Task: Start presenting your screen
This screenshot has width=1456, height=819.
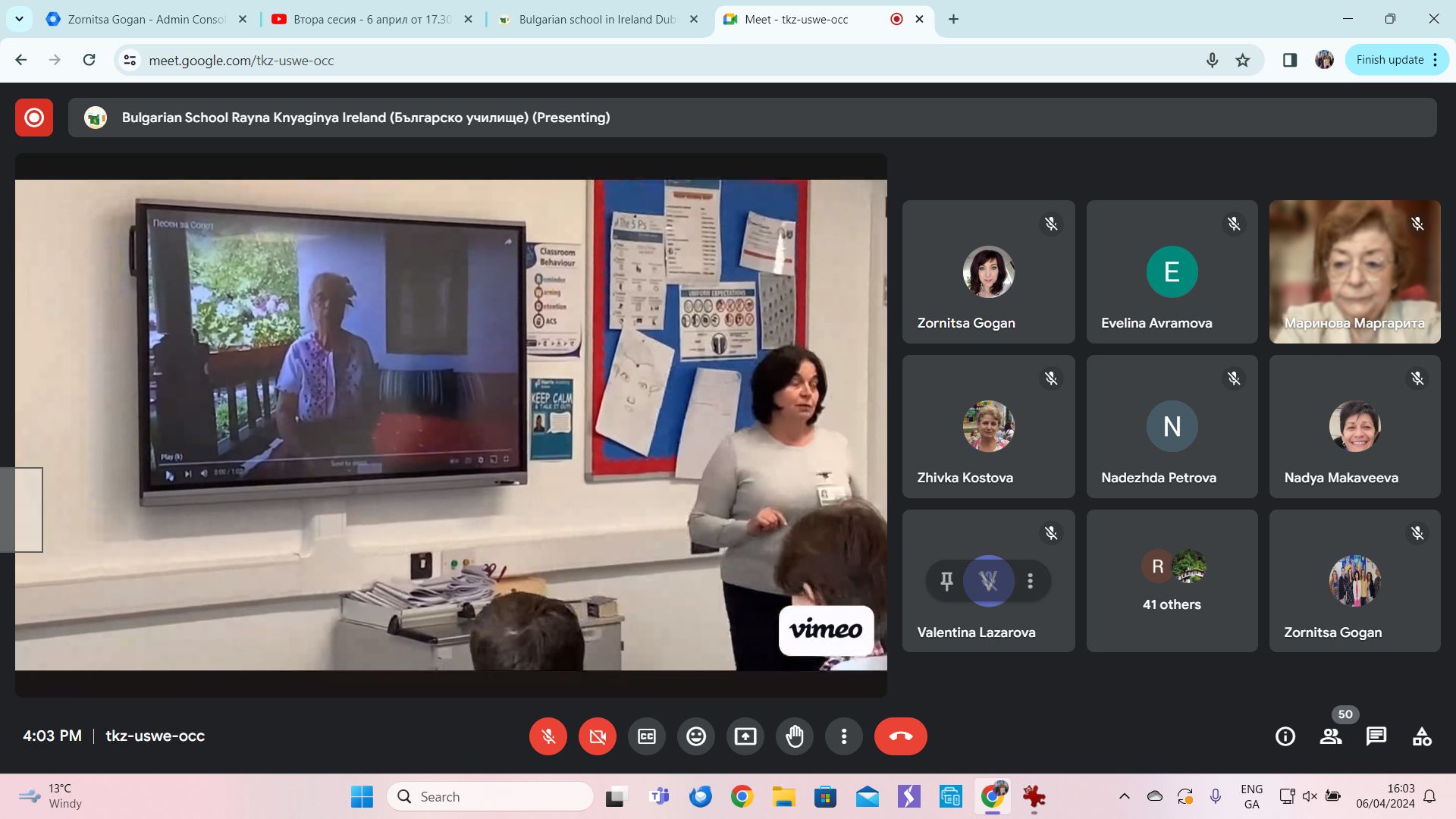Action: 745,736
